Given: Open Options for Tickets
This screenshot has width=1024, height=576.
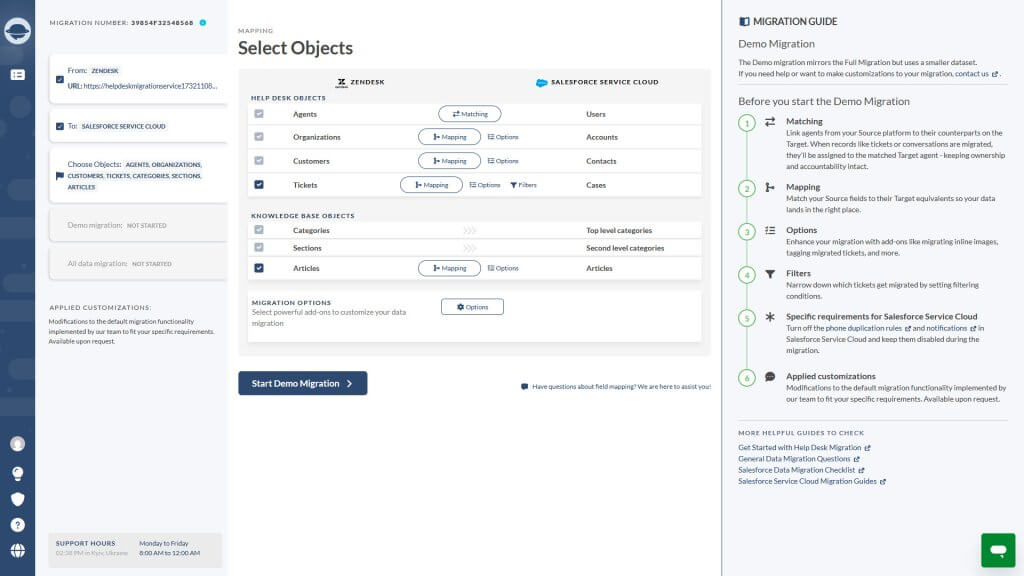Looking at the screenshot, I should (485, 185).
